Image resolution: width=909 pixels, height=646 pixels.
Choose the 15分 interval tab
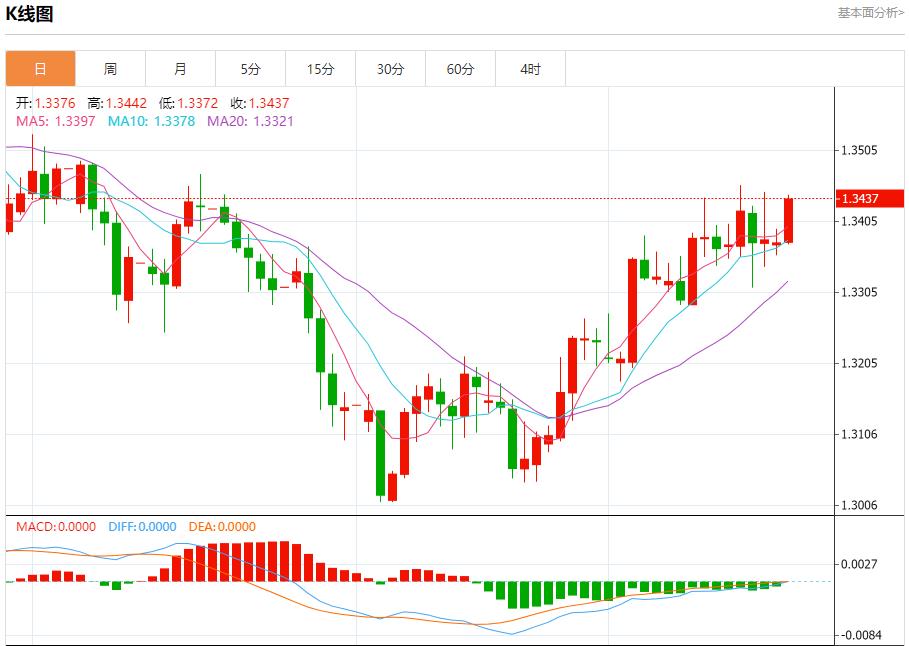pos(320,69)
